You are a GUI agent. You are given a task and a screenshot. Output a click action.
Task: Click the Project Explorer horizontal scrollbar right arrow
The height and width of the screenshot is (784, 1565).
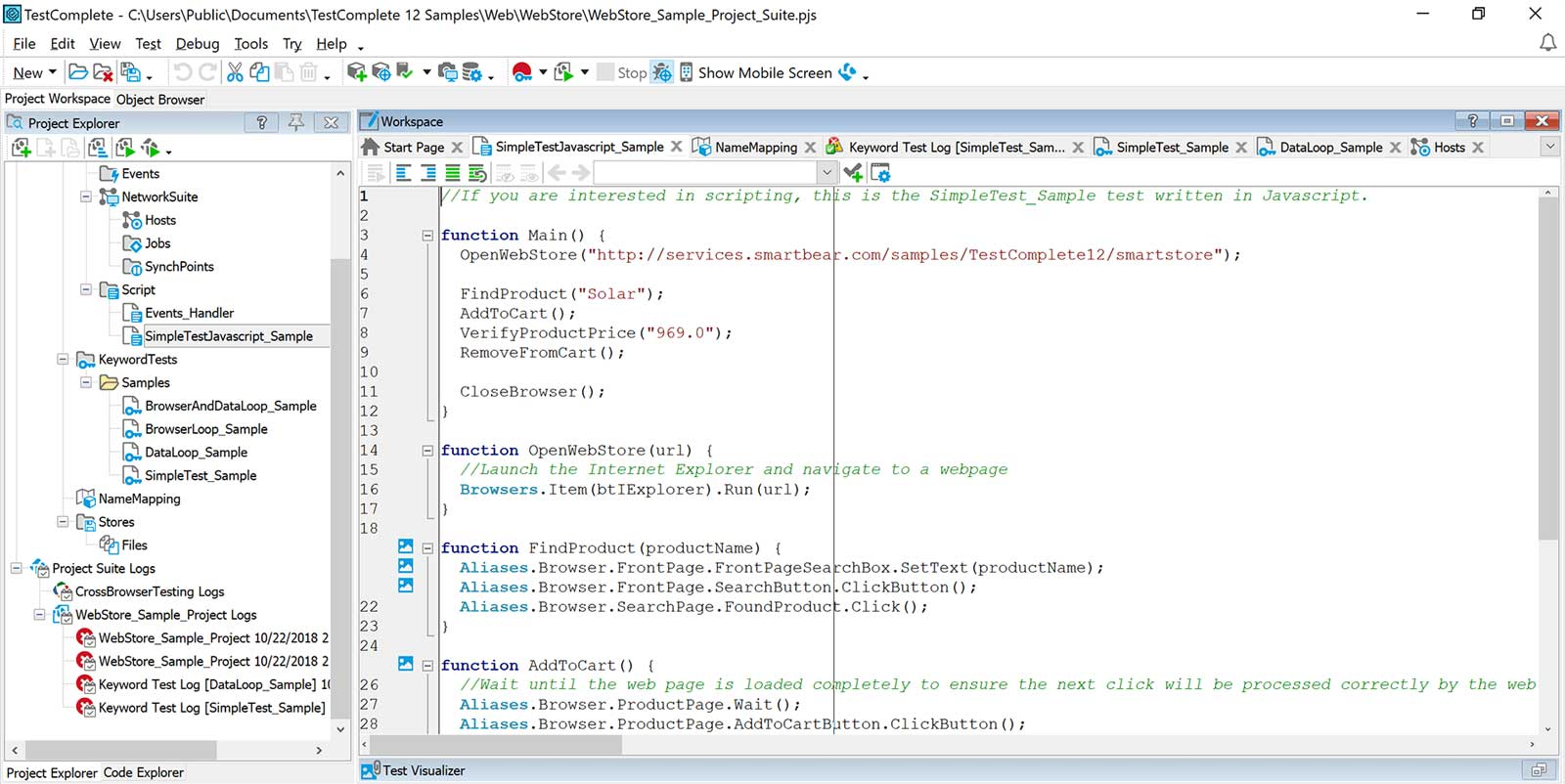[x=319, y=750]
